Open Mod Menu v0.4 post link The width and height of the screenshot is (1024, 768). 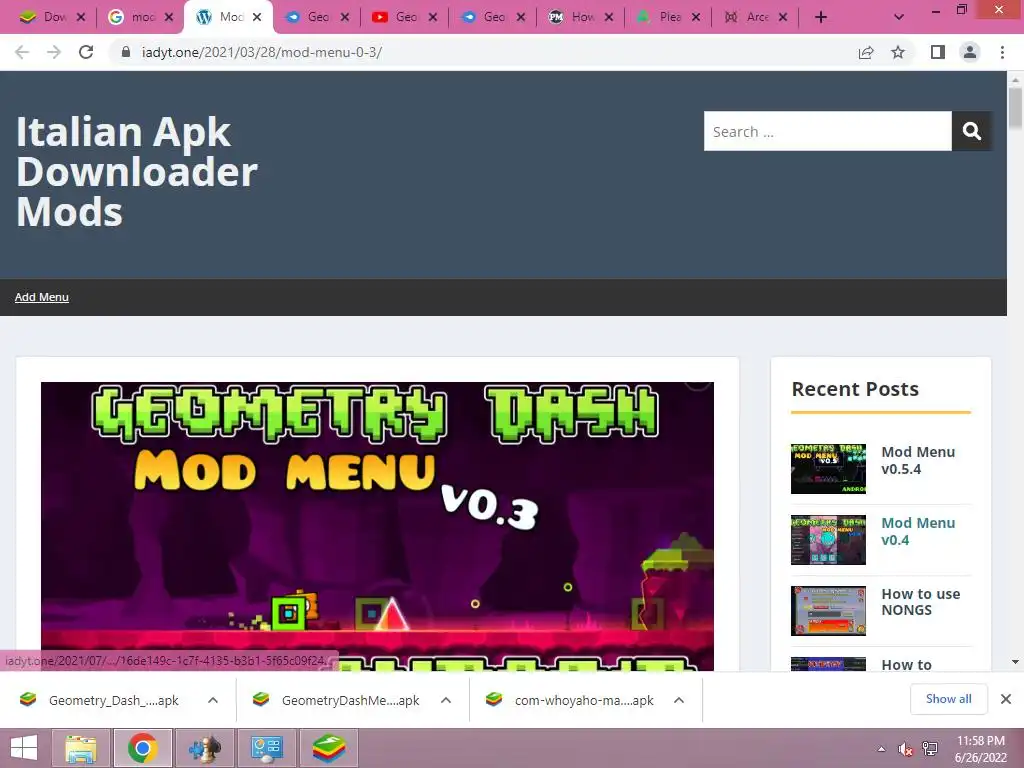tap(918, 532)
